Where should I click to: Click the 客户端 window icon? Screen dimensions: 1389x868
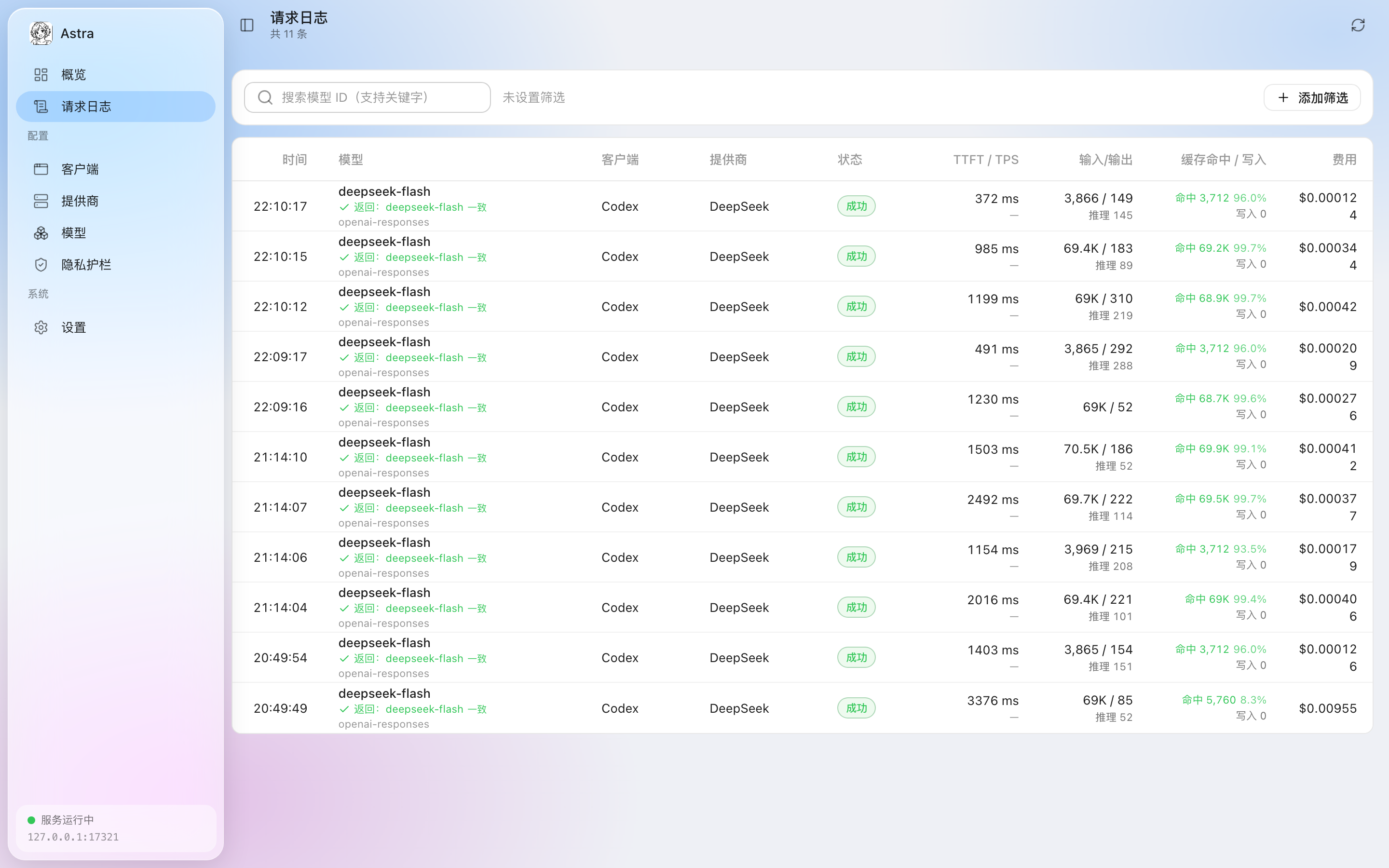click(41, 169)
